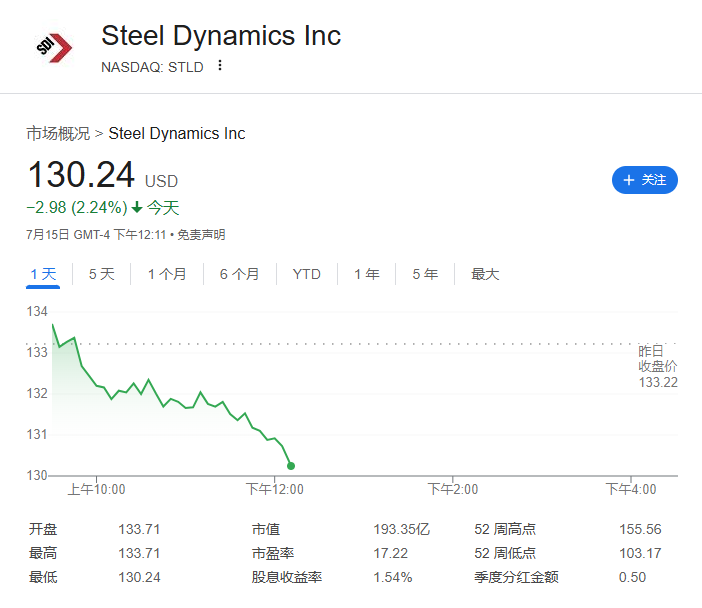Switch to the 1 个月 tab

[x=167, y=274]
